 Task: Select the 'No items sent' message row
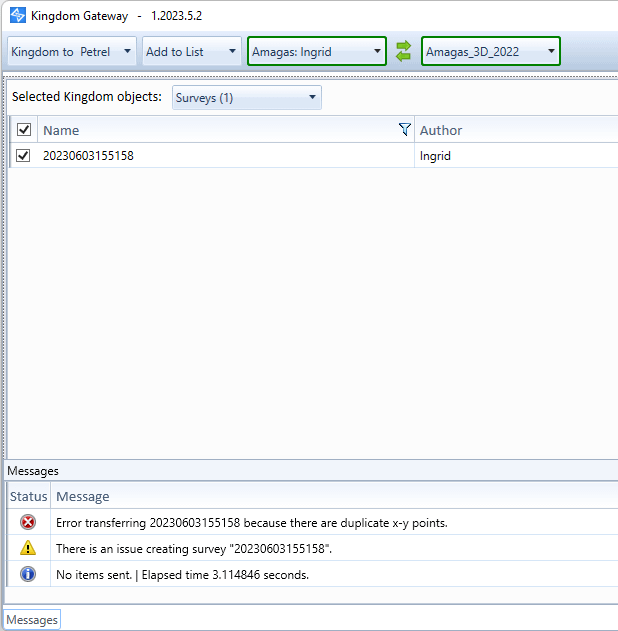[x=182, y=574]
